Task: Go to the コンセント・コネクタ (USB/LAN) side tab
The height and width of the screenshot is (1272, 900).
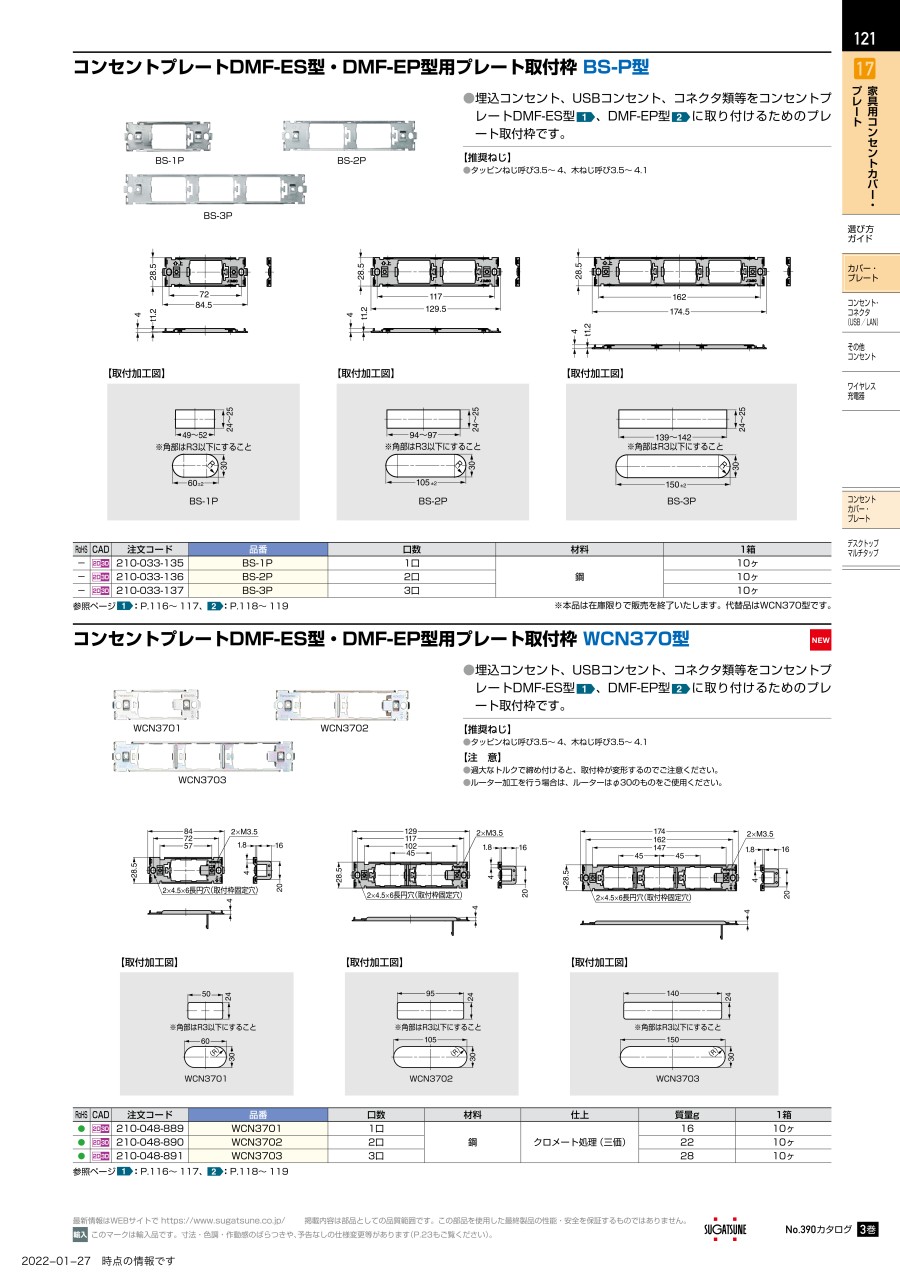Action: click(861, 313)
